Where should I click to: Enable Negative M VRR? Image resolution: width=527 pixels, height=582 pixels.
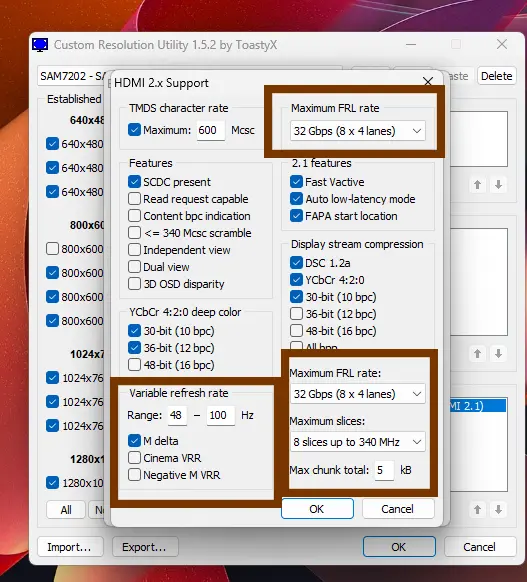(134, 475)
